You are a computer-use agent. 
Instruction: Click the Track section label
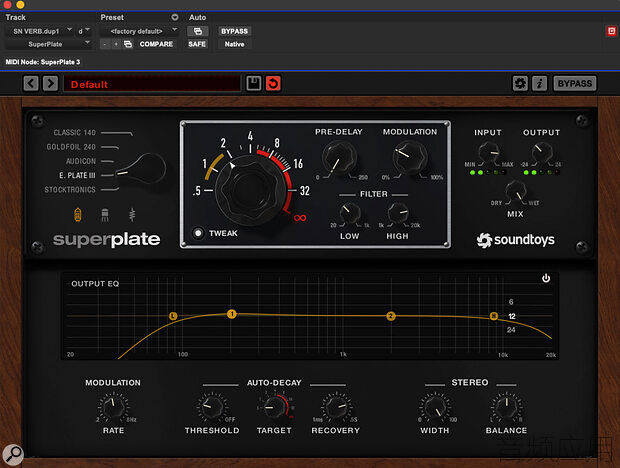16,17
